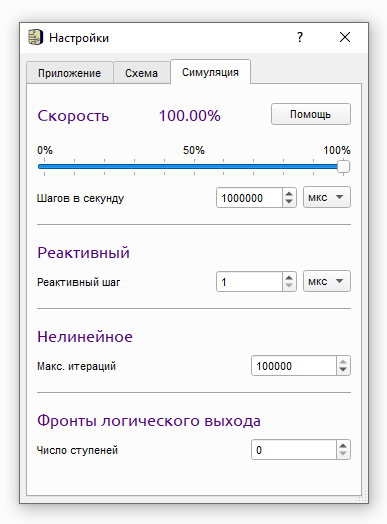Screen dimensions: 387x524
Task: Click the question mark help icon
Action: coord(300,37)
